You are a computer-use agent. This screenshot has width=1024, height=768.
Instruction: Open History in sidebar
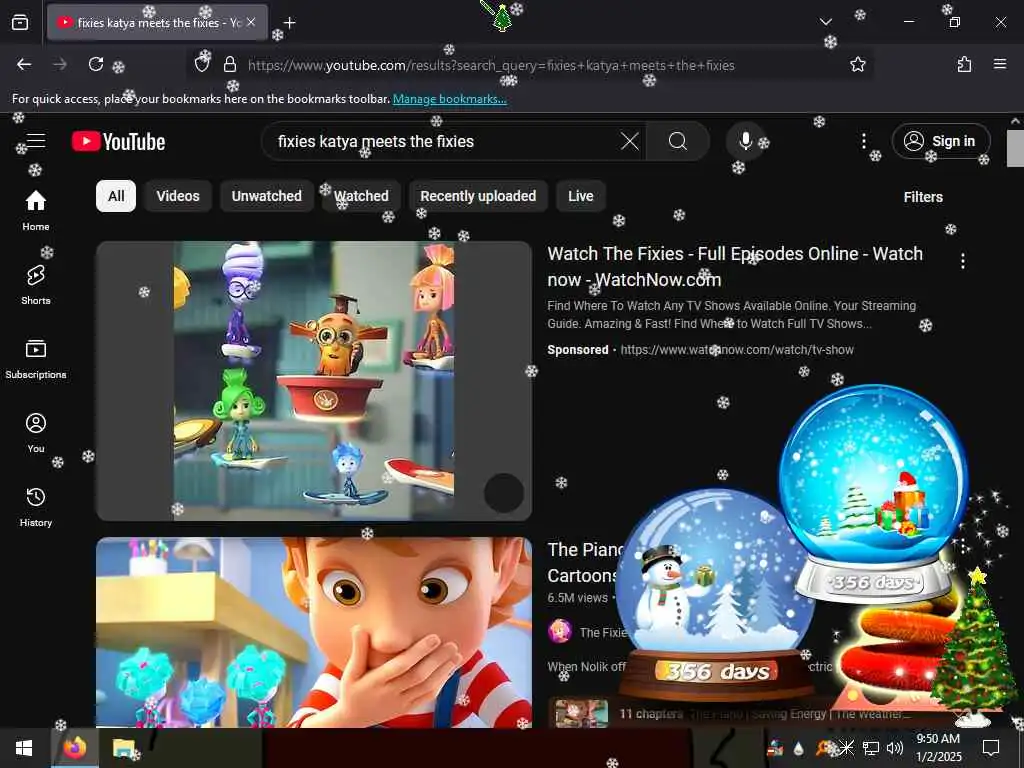click(36, 507)
